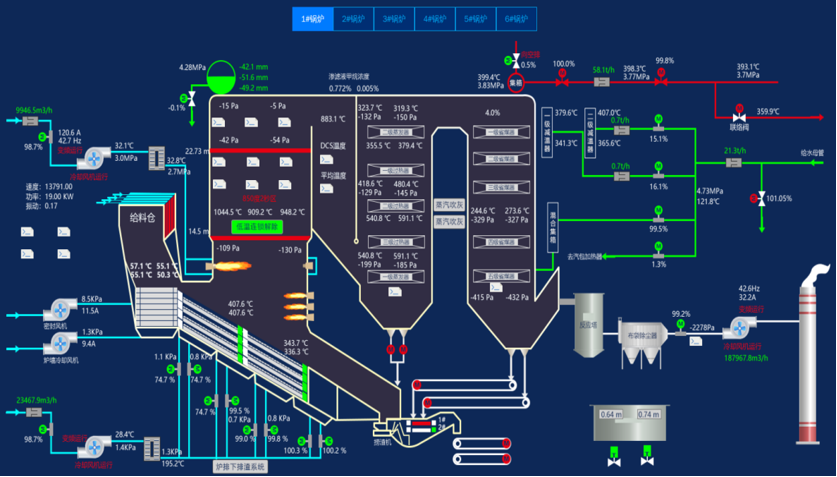Select the 4#锅炉 tab
837x477 pixels.
click(435, 19)
